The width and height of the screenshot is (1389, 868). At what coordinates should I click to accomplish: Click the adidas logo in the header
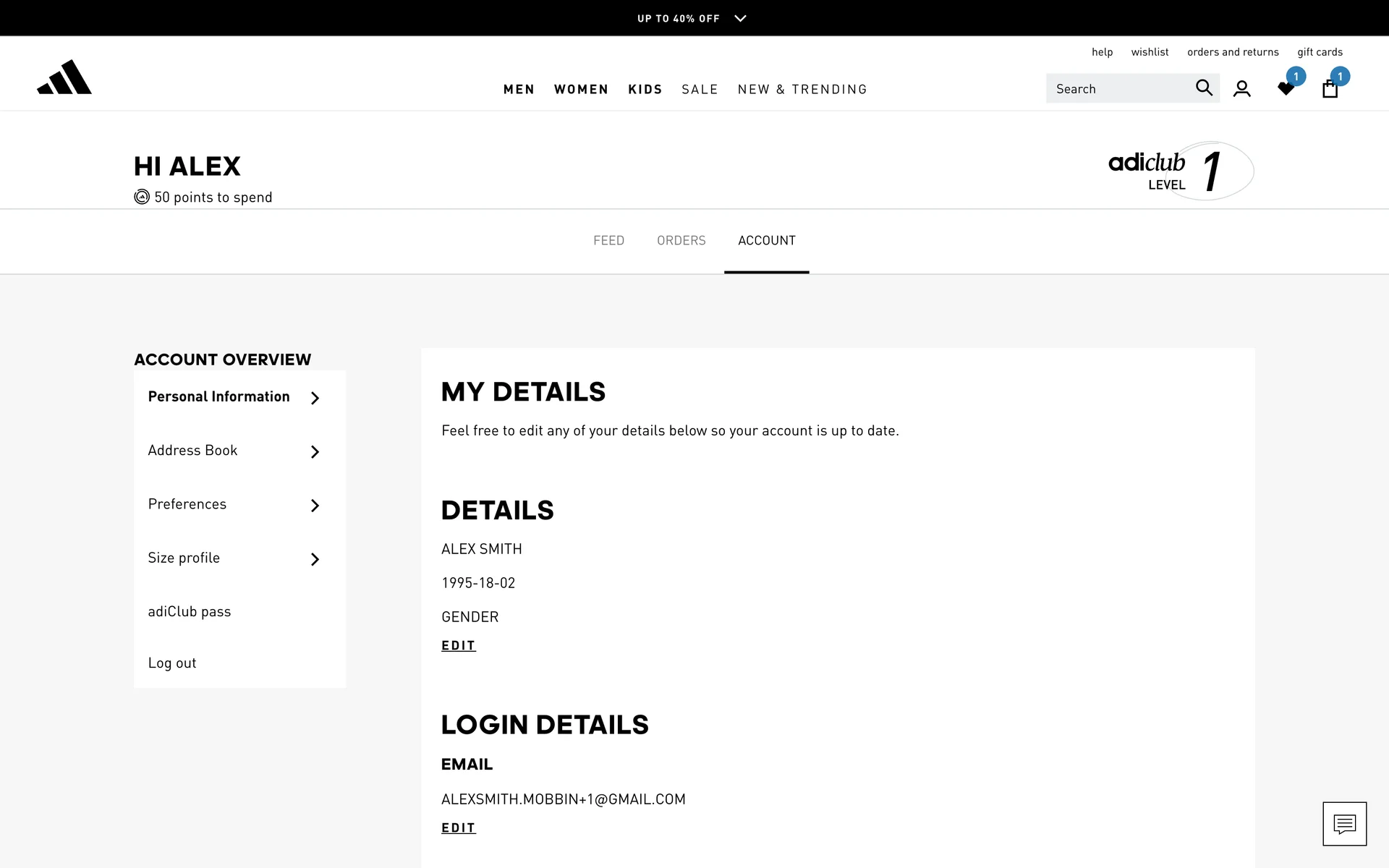pos(64,77)
